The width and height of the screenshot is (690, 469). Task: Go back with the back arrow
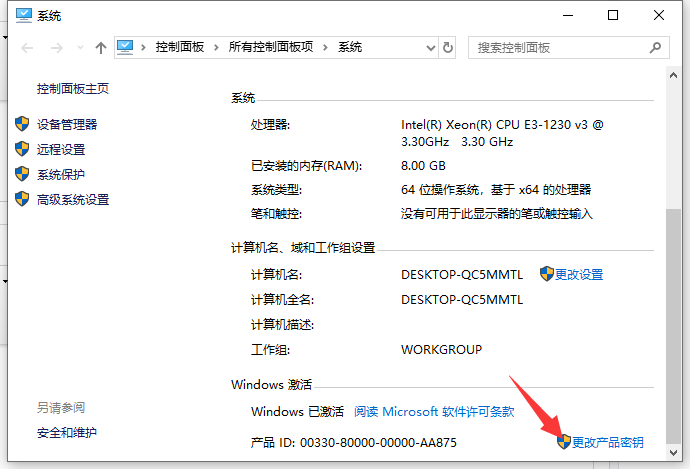(27, 48)
